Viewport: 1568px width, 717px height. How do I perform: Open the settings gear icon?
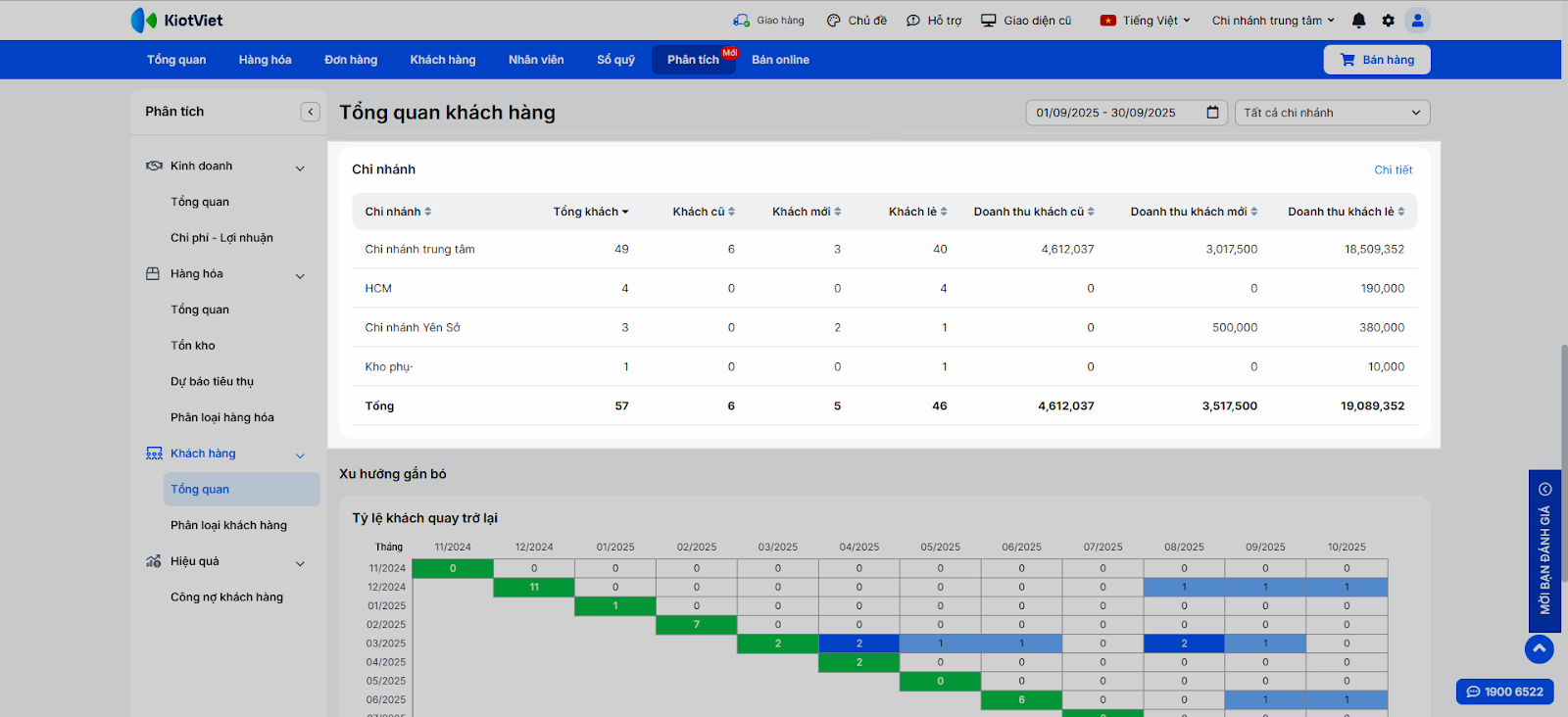tap(1388, 21)
